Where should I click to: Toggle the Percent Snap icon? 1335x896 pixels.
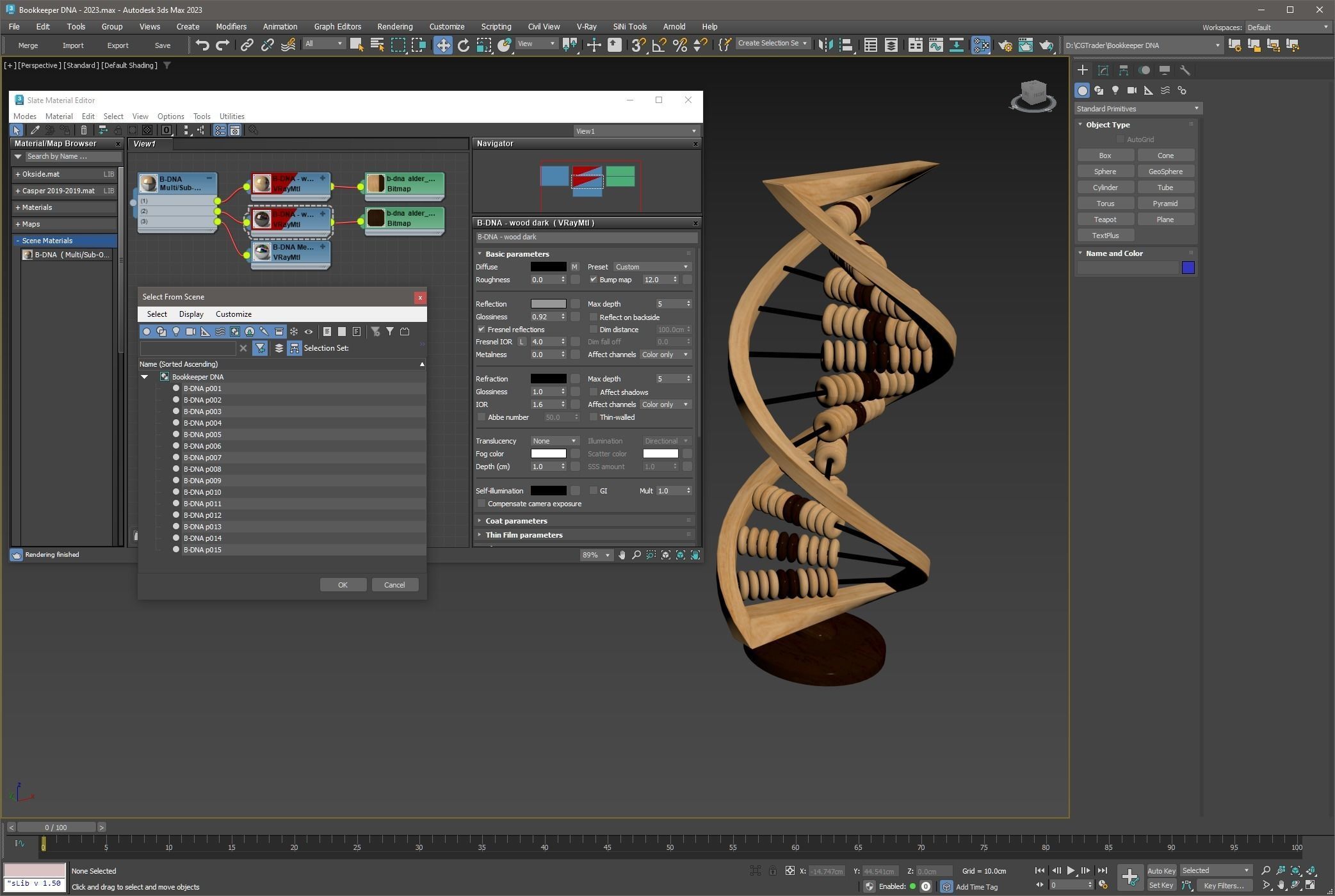pos(679,45)
